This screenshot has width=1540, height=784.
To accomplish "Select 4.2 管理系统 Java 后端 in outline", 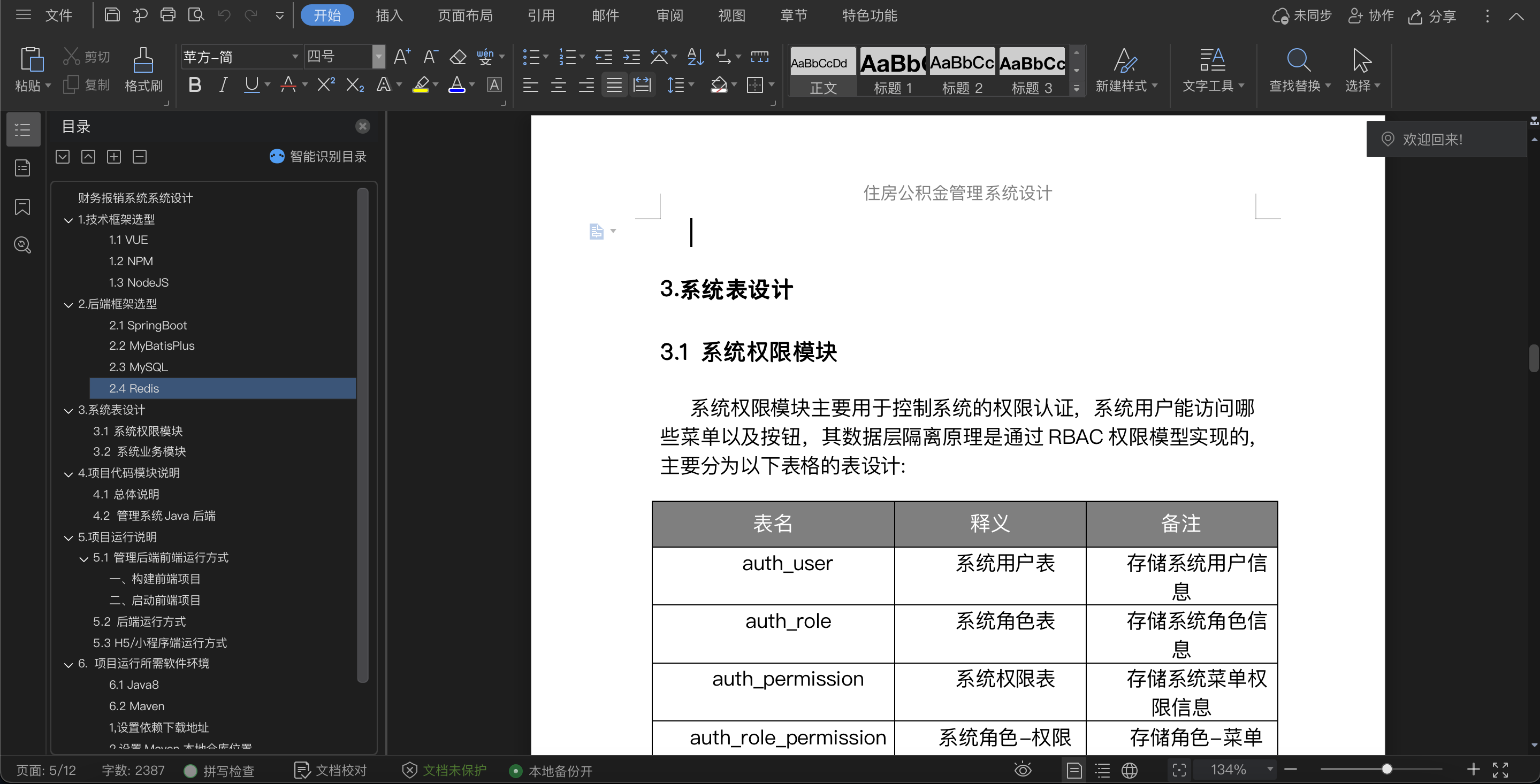I will (x=154, y=516).
